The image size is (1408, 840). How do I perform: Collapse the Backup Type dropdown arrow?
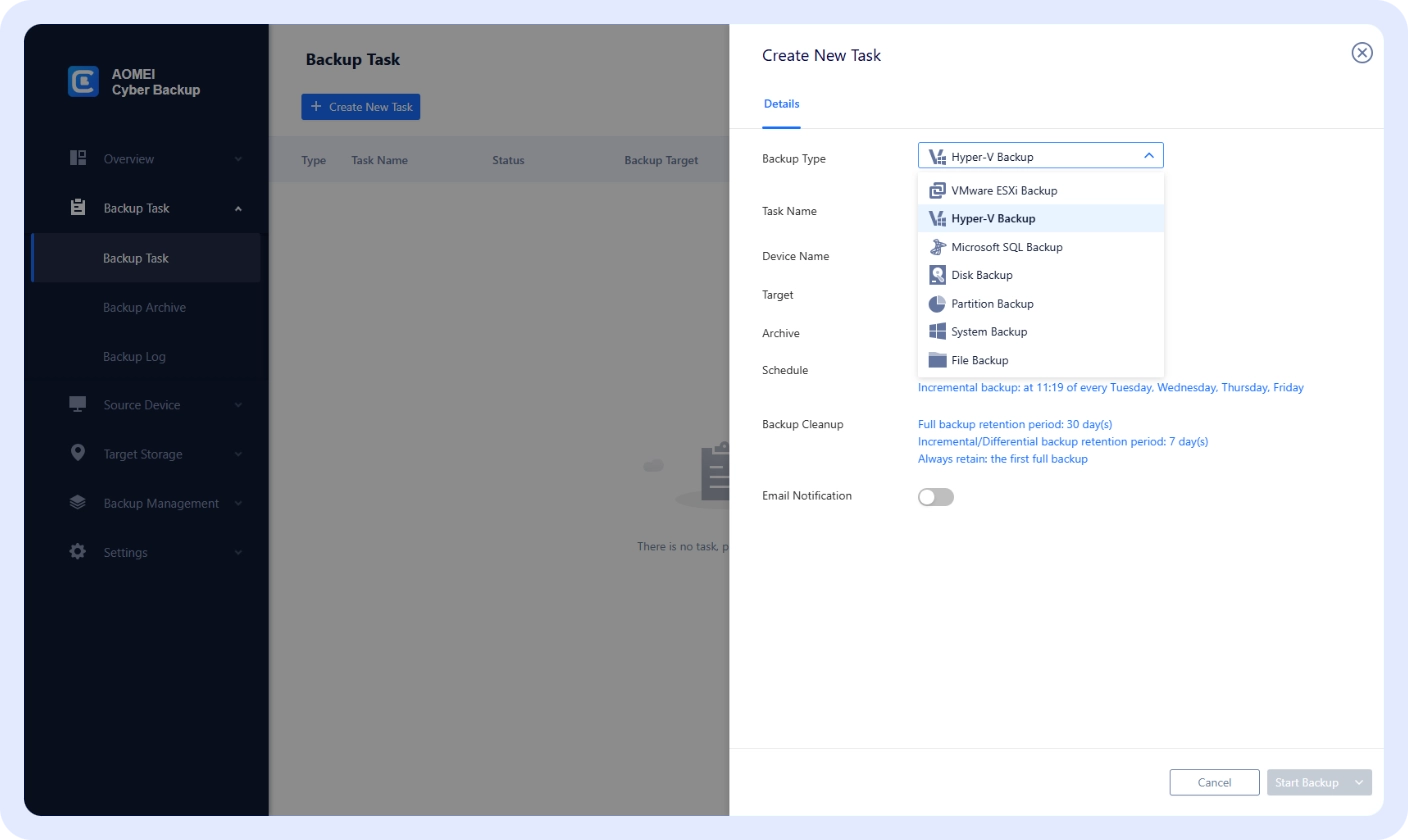(x=1148, y=156)
